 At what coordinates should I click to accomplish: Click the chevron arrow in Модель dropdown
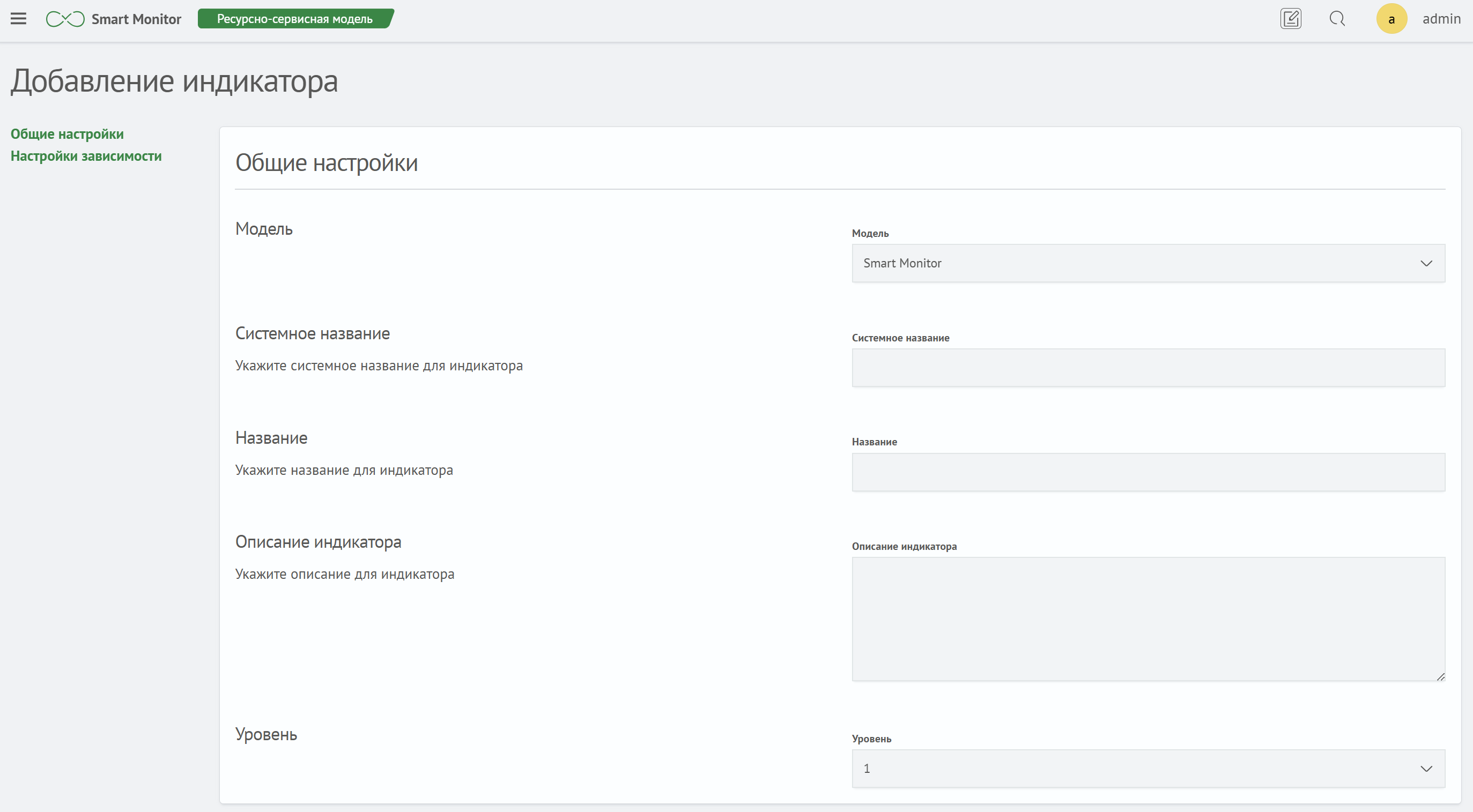(1426, 263)
